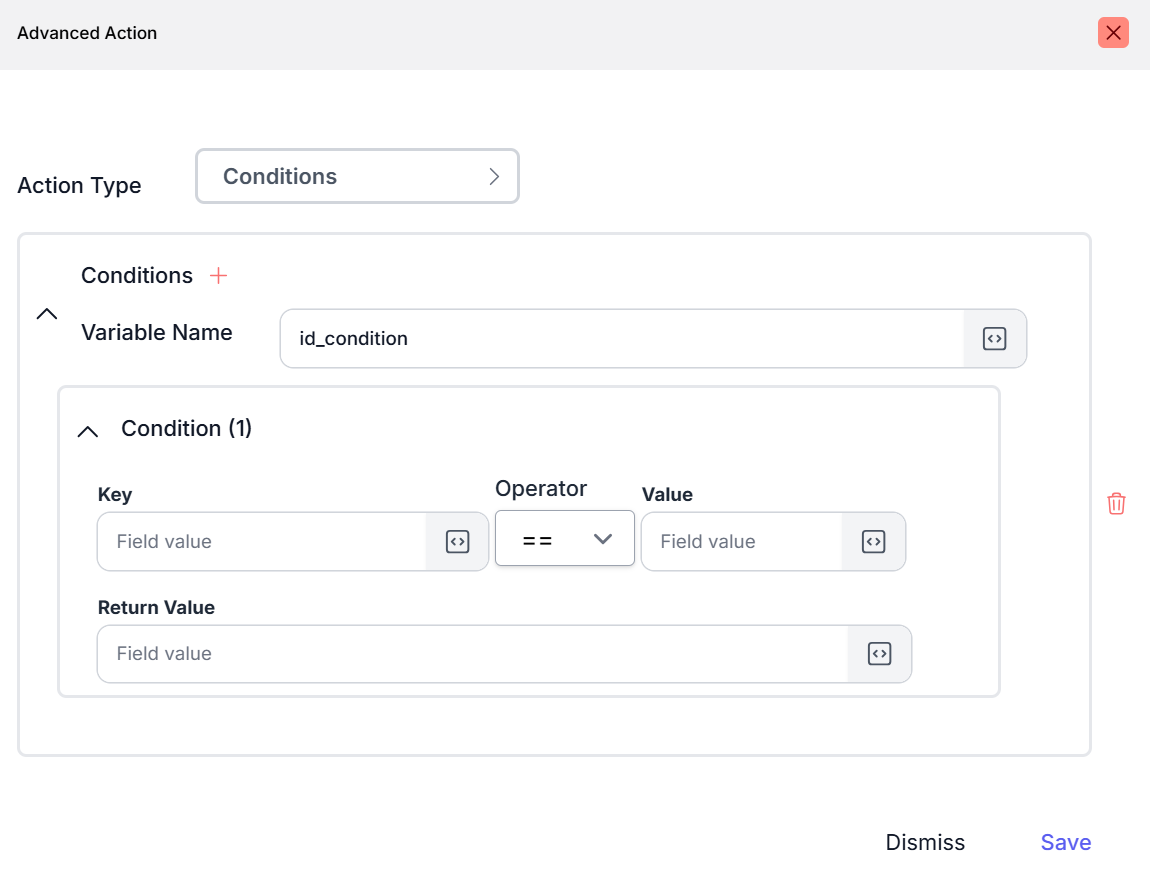The width and height of the screenshot is (1150, 873).
Task: Open the Operator == dropdown
Action: [564, 539]
